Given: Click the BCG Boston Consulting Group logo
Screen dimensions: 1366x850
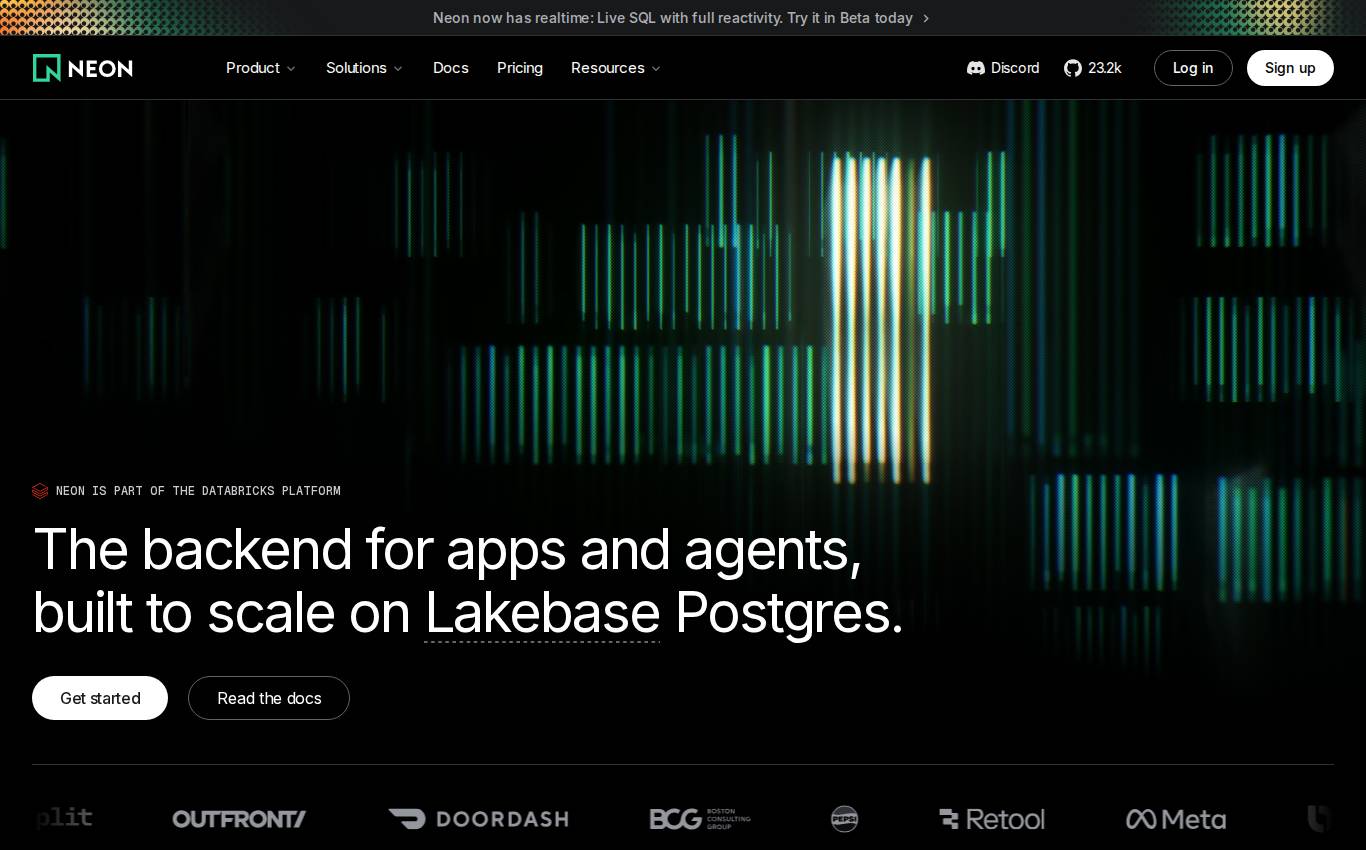Looking at the screenshot, I should click(700, 819).
